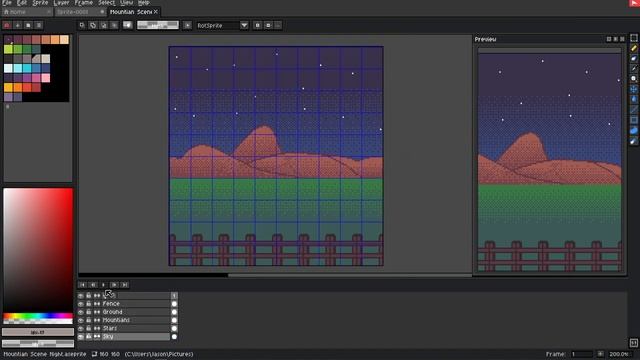Close the Preview panel
This screenshot has height=360, width=640.
622,39
